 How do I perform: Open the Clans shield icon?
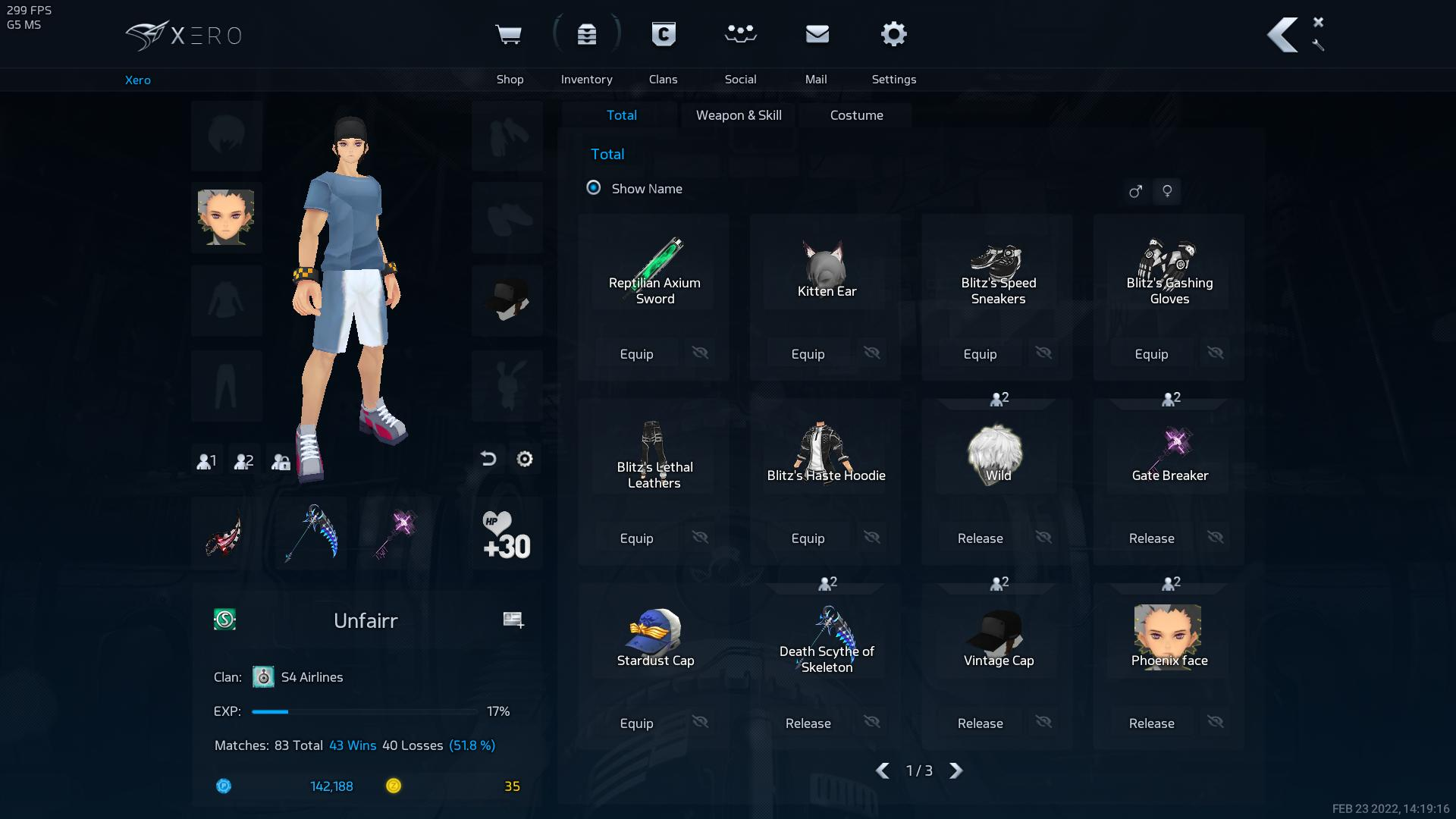pyautogui.click(x=664, y=35)
